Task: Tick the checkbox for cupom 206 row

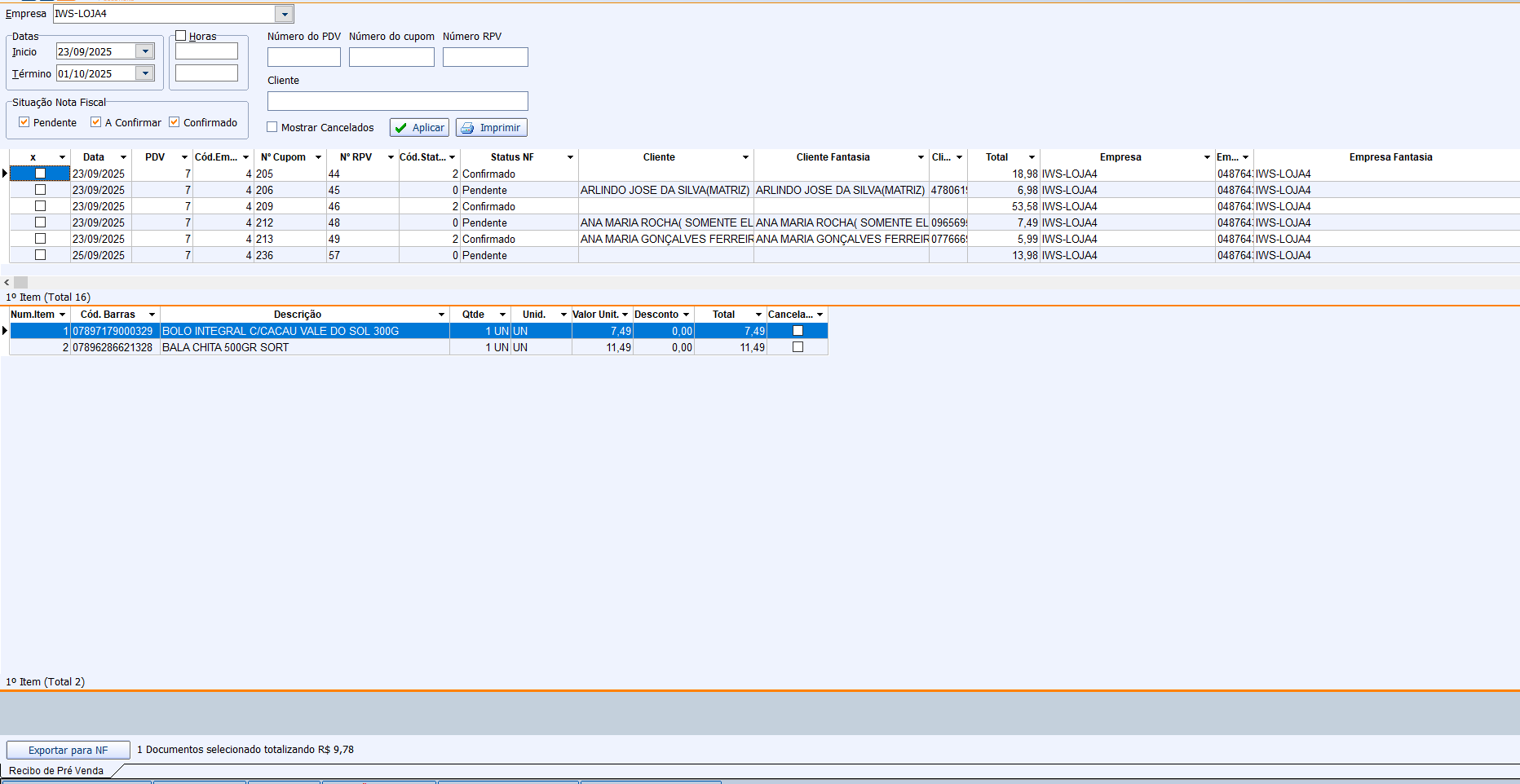Action: click(40, 190)
